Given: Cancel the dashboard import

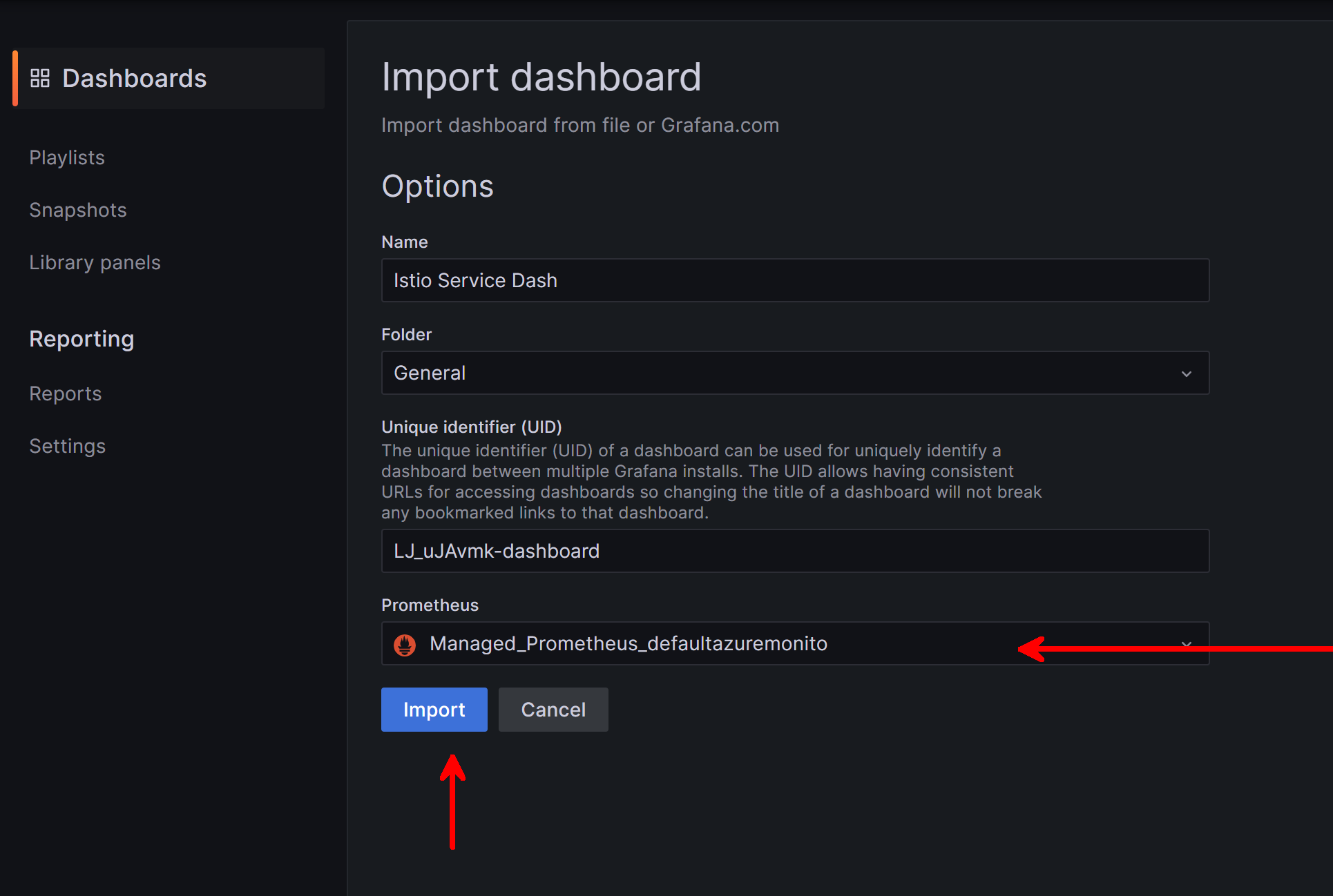Looking at the screenshot, I should 553,710.
